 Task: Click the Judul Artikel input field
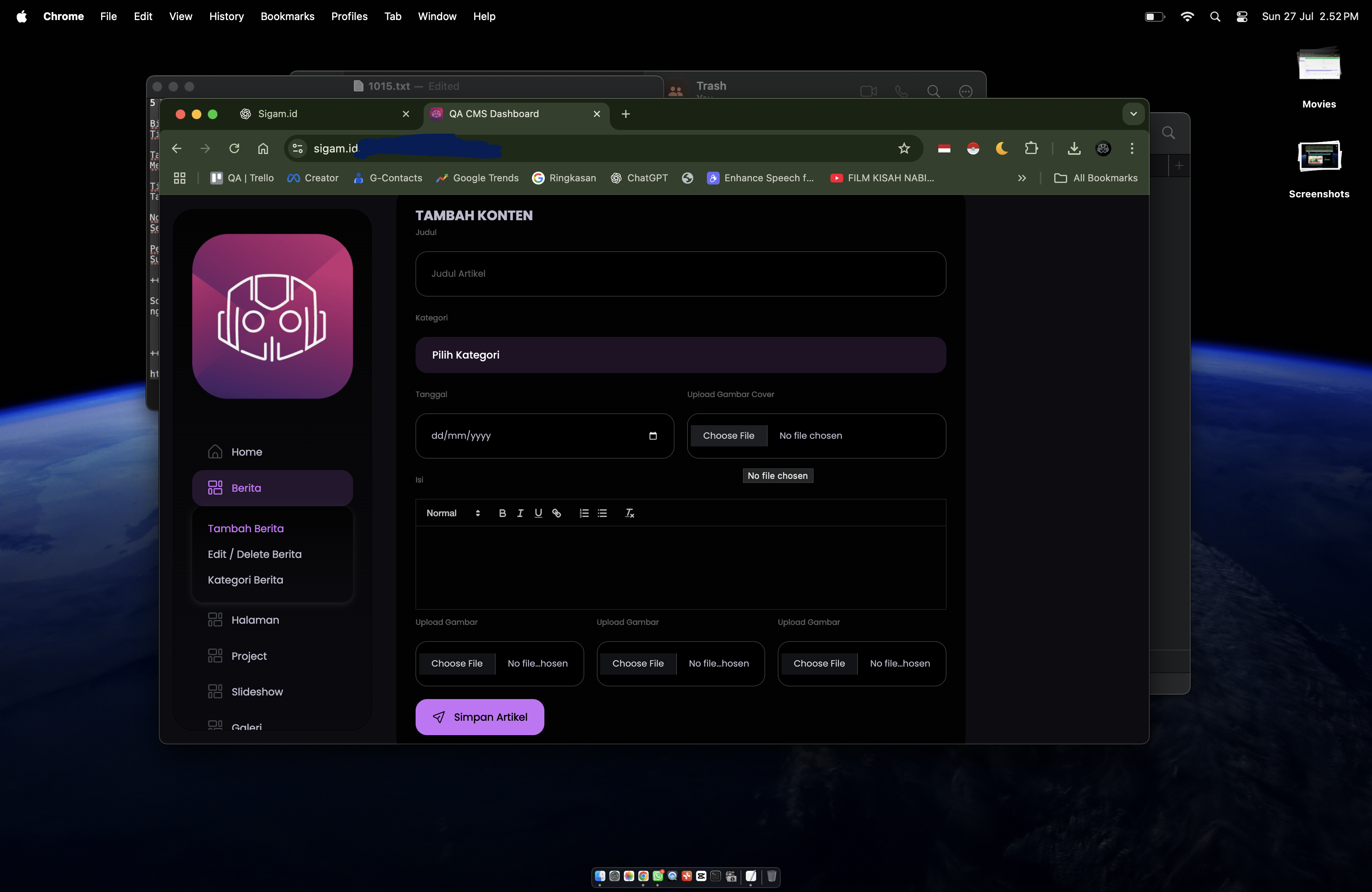coord(680,274)
